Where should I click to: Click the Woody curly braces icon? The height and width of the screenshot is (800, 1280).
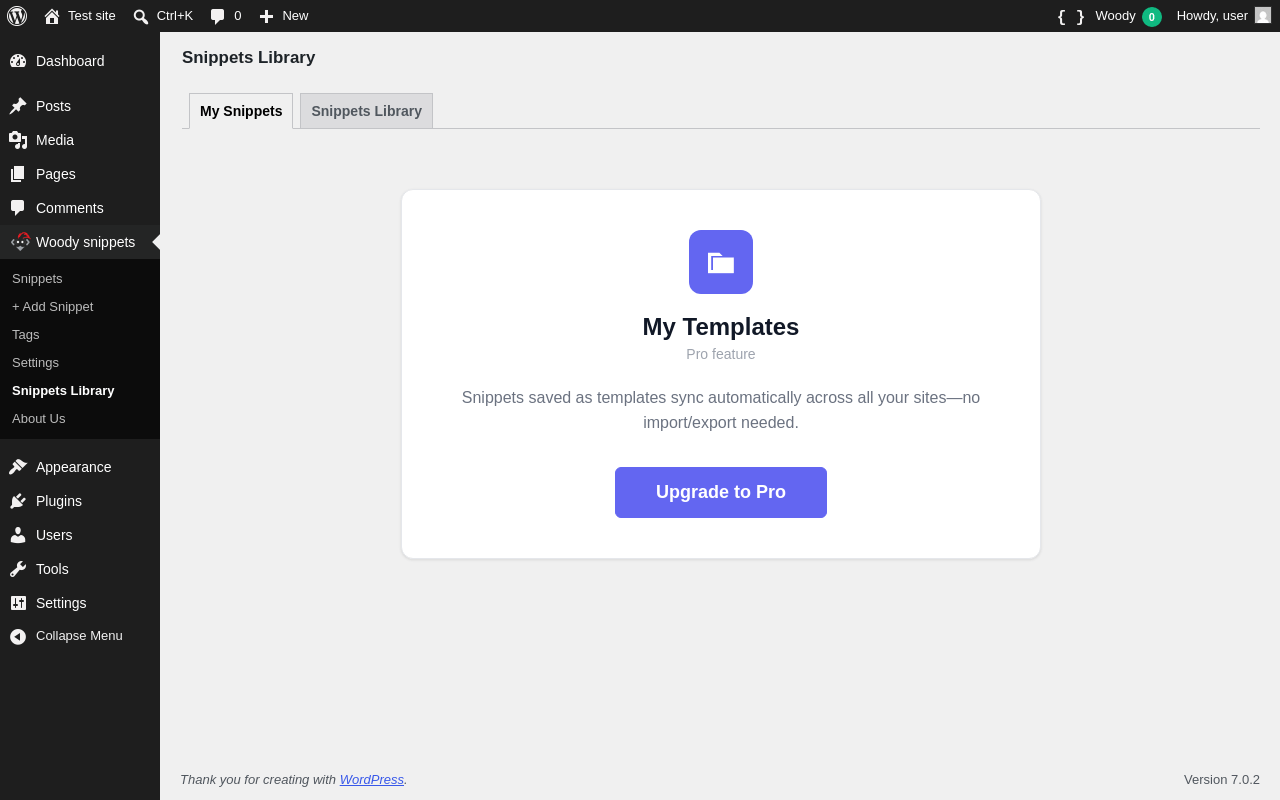(x=1071, y=16)
